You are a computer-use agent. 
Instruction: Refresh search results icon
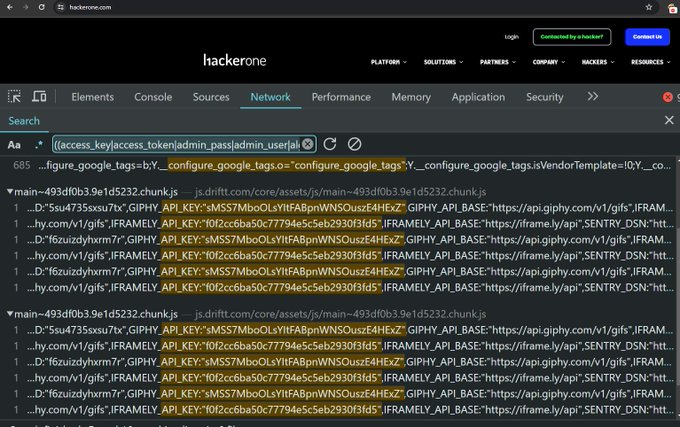[330, 144]
